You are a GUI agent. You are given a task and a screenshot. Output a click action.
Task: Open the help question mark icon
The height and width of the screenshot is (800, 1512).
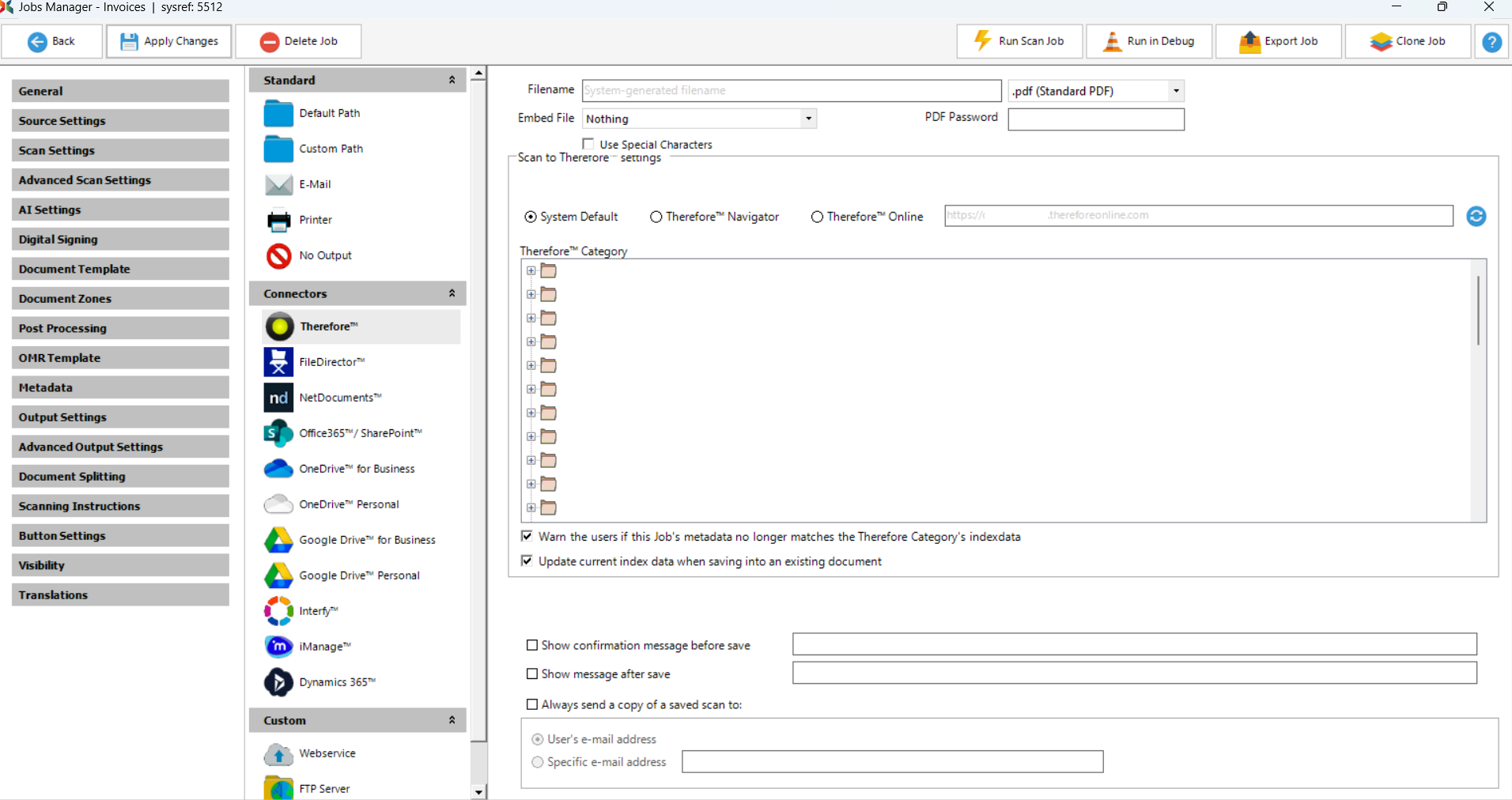(x=1491, y=42)
